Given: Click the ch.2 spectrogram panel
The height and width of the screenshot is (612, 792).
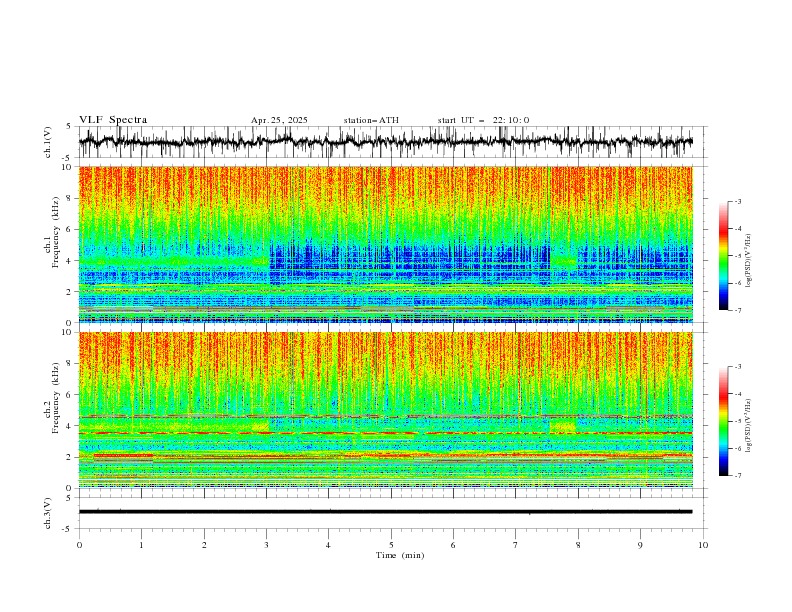Looking at the screenshot, I should tap(385, 410).
